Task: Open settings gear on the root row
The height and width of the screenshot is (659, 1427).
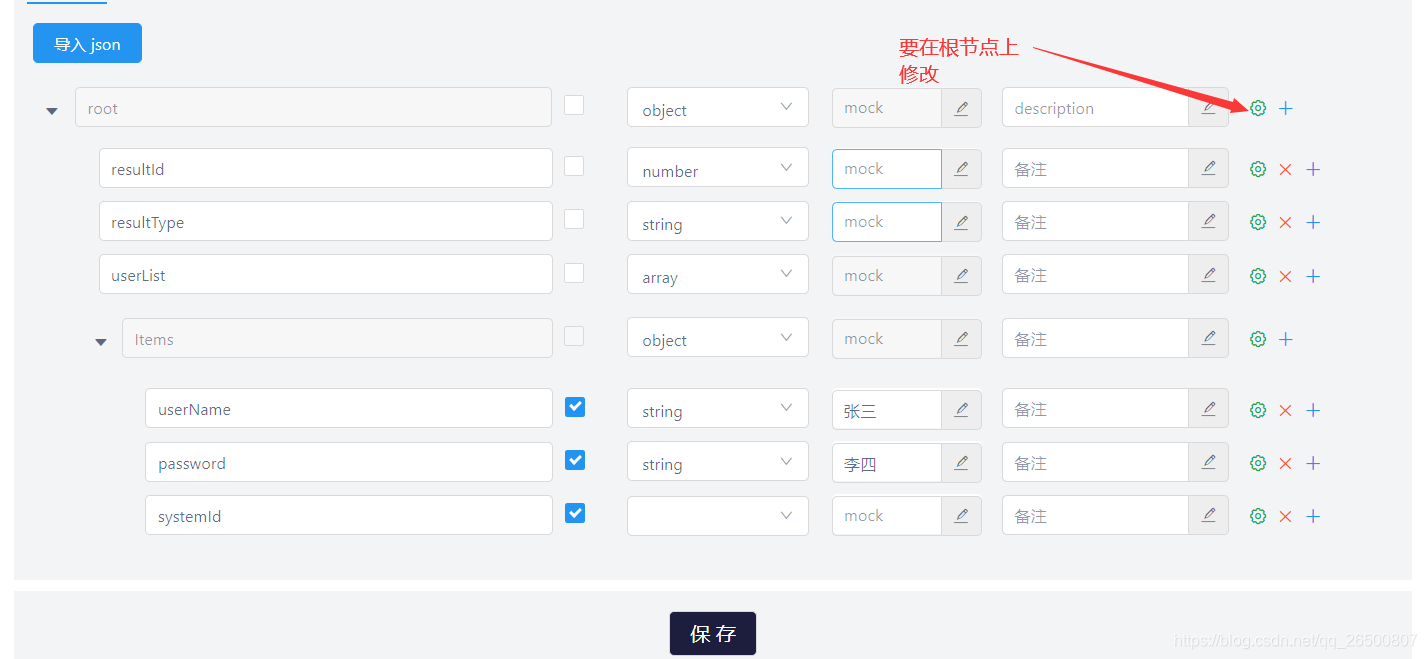Action: point(1257,107)
